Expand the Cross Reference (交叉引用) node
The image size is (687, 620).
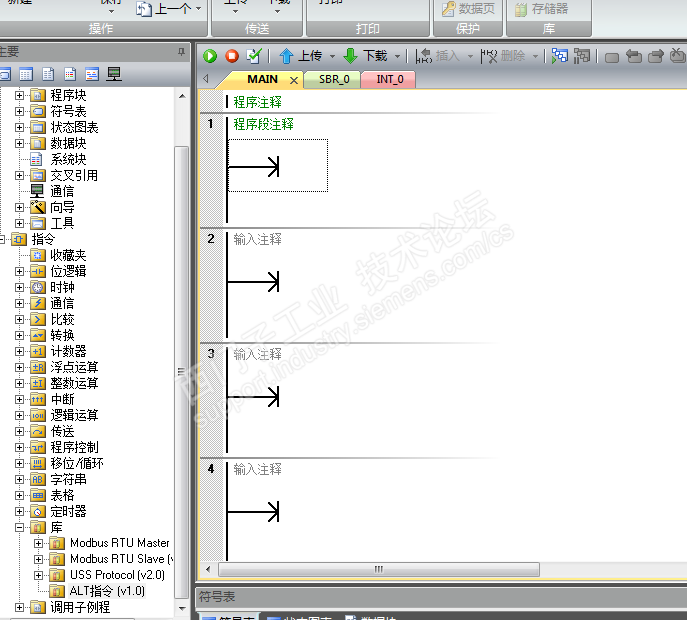[19, 175]
